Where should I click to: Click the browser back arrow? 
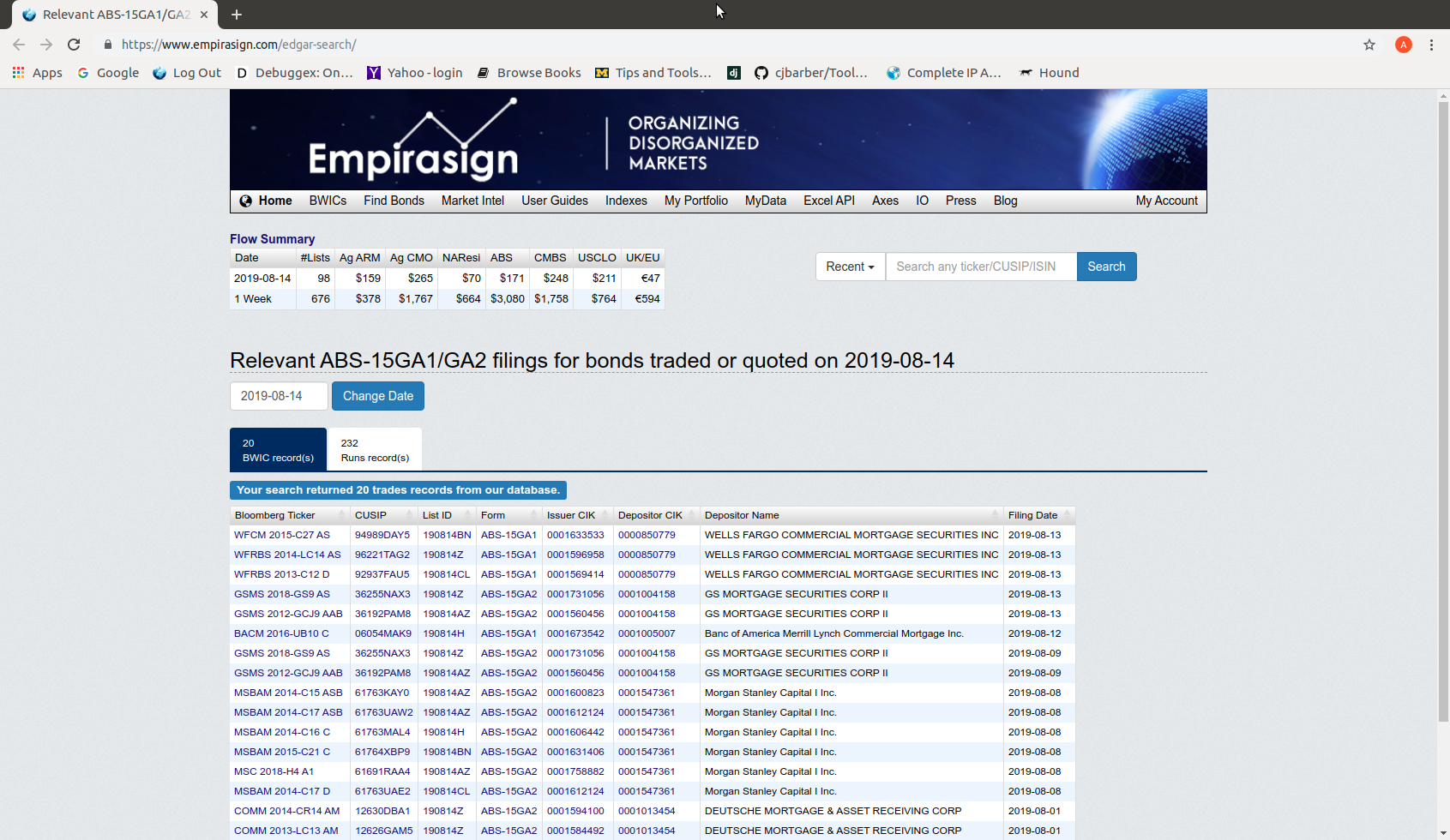tap(19, 45)
